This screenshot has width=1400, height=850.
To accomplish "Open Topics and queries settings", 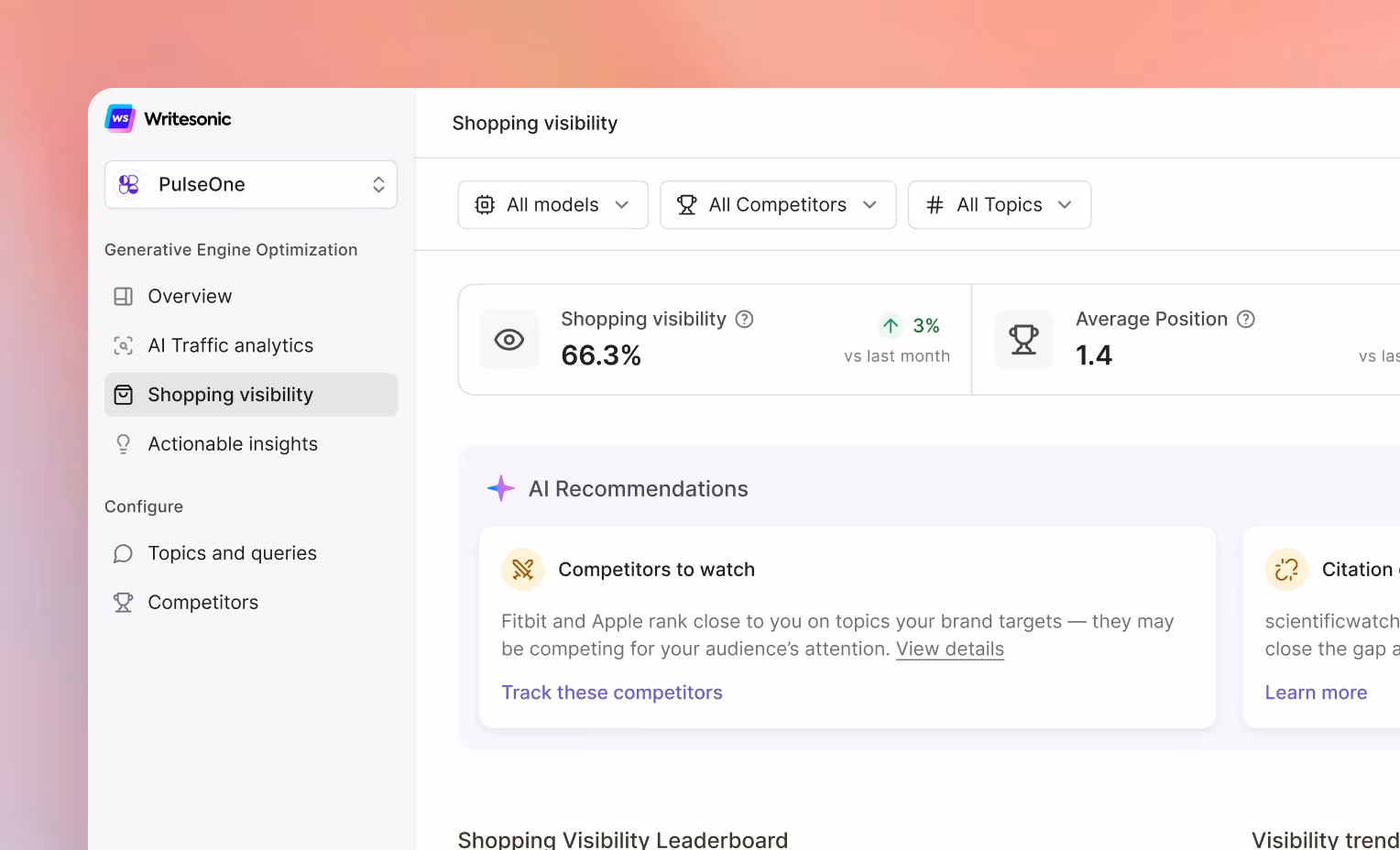I will [x=232, y=553].
